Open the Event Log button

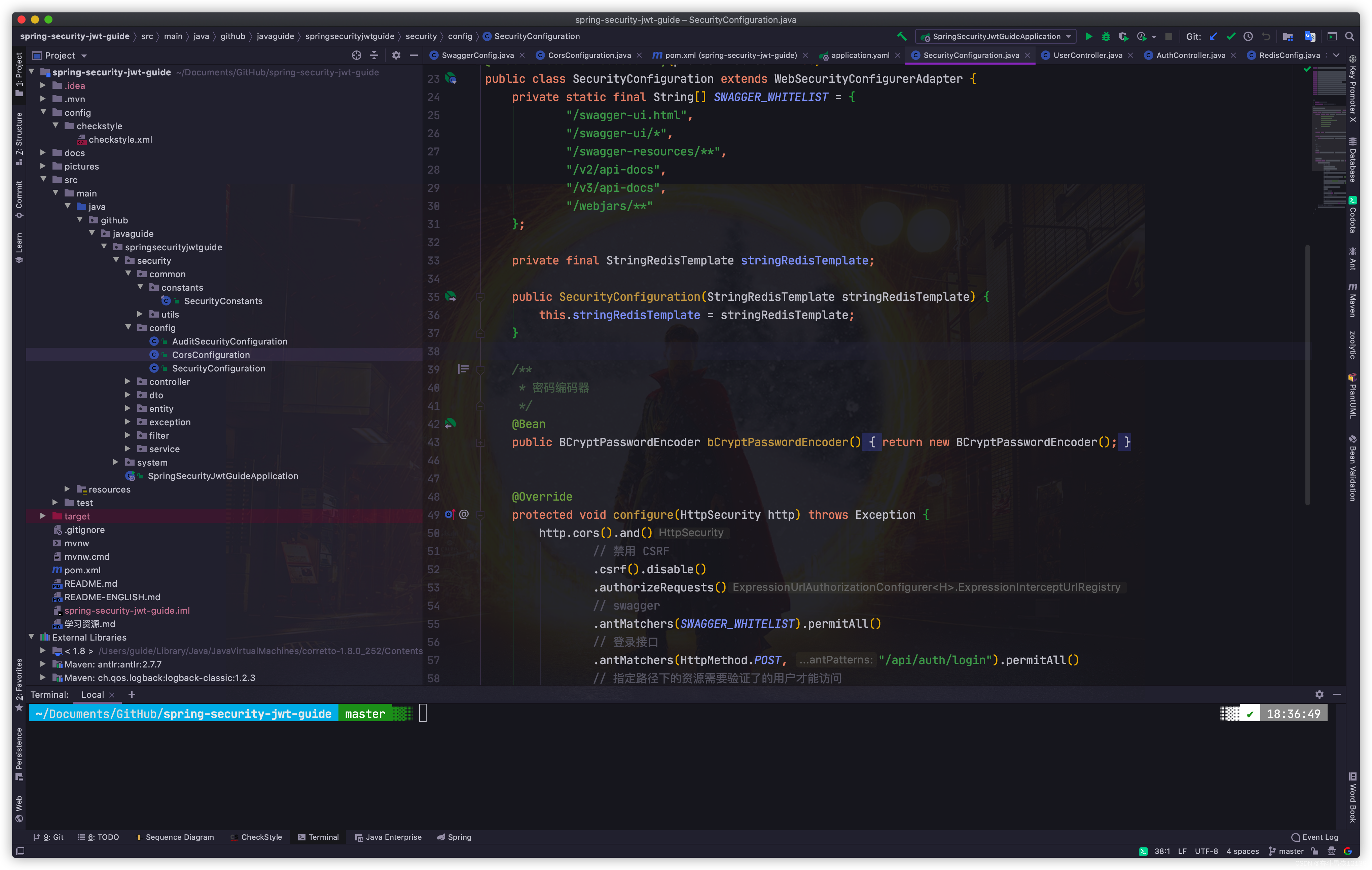pos(1314,837)
